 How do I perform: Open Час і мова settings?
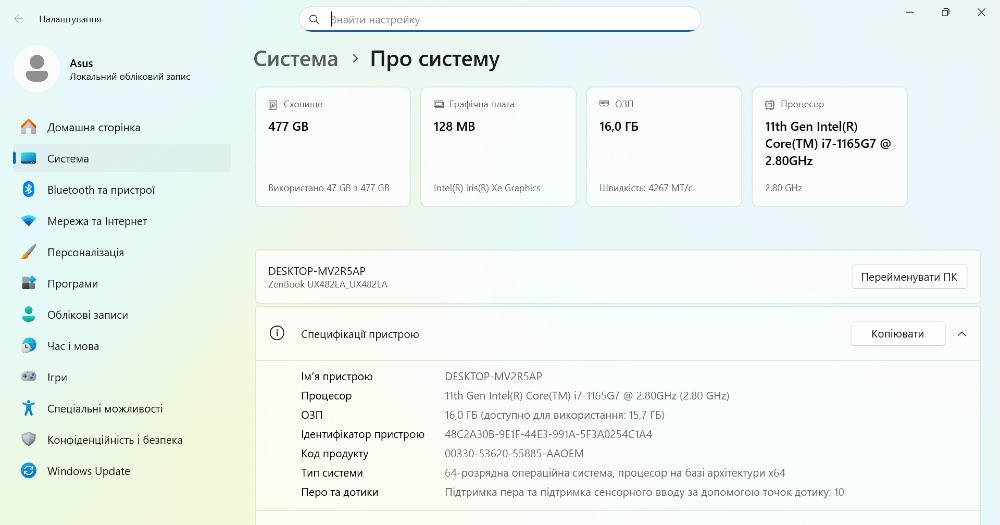[x=122, y=346]
